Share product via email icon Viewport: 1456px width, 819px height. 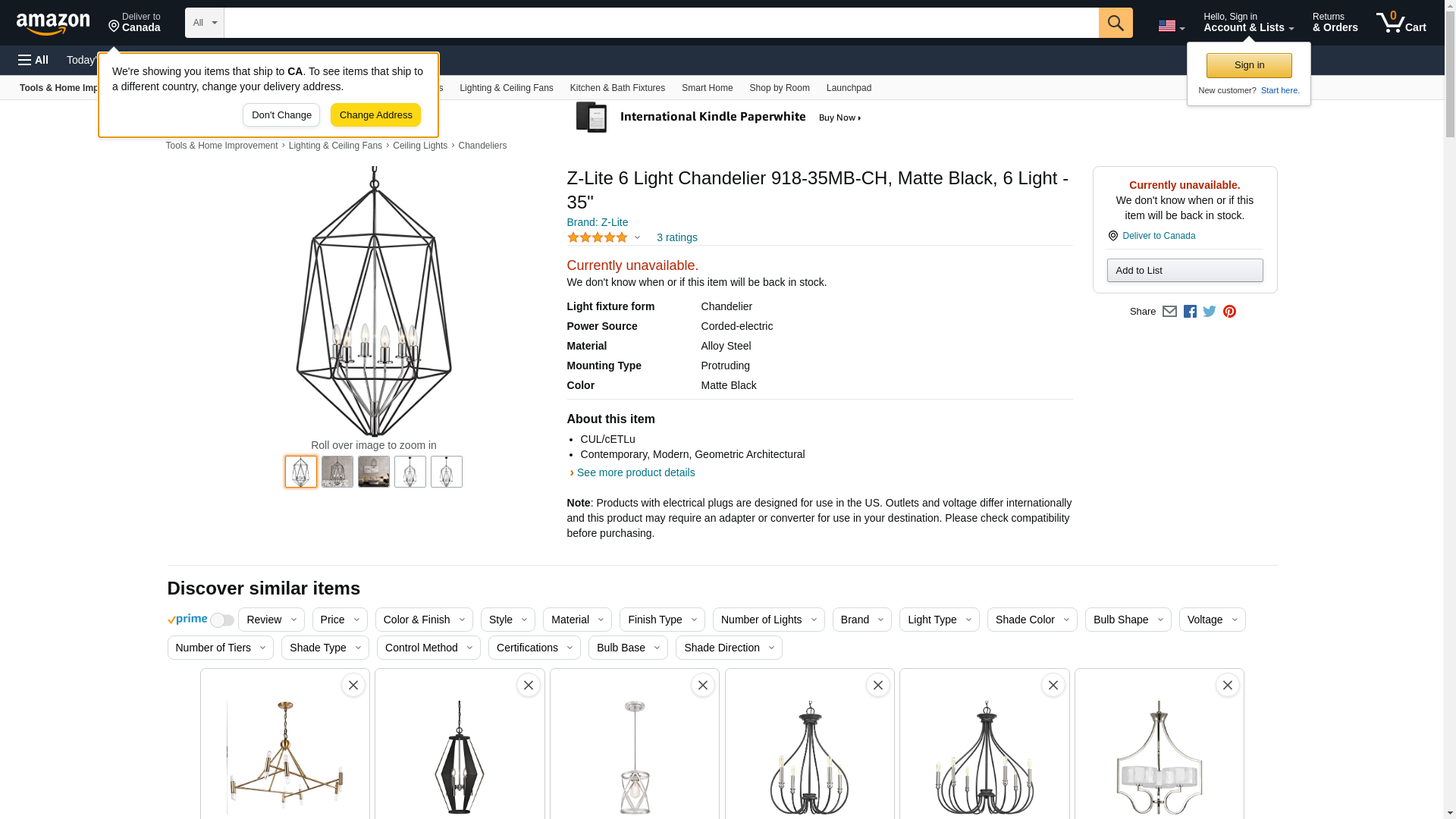(x=1169, y=312)
